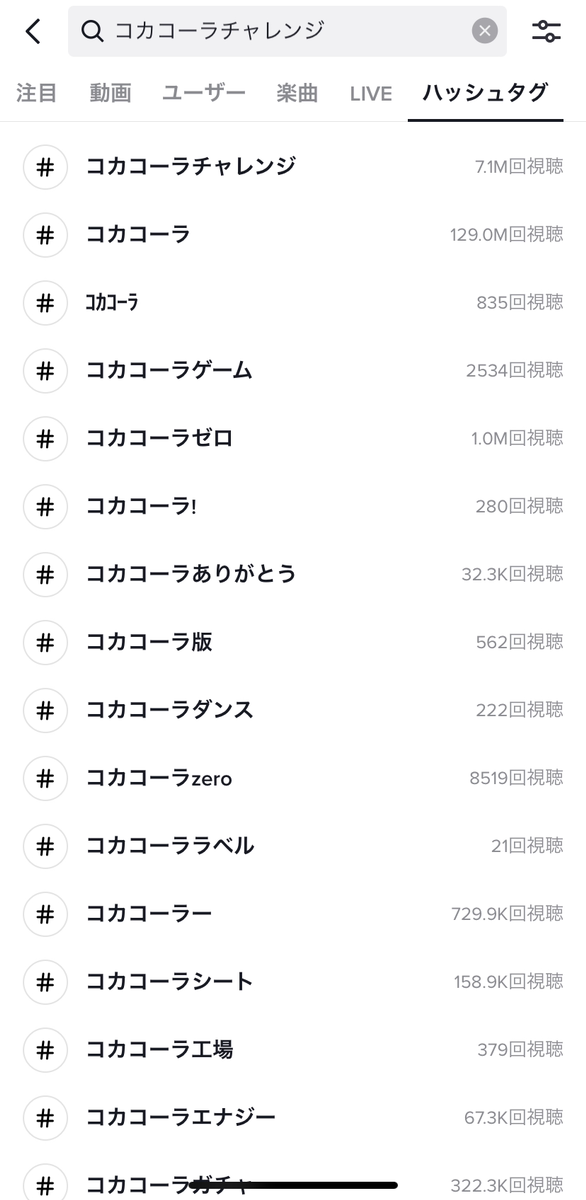The image size is (586, 1200).
Task: Tap hash icon beside コカコーラゲーム
Action: pyautogui.click(x=45, y=370)
